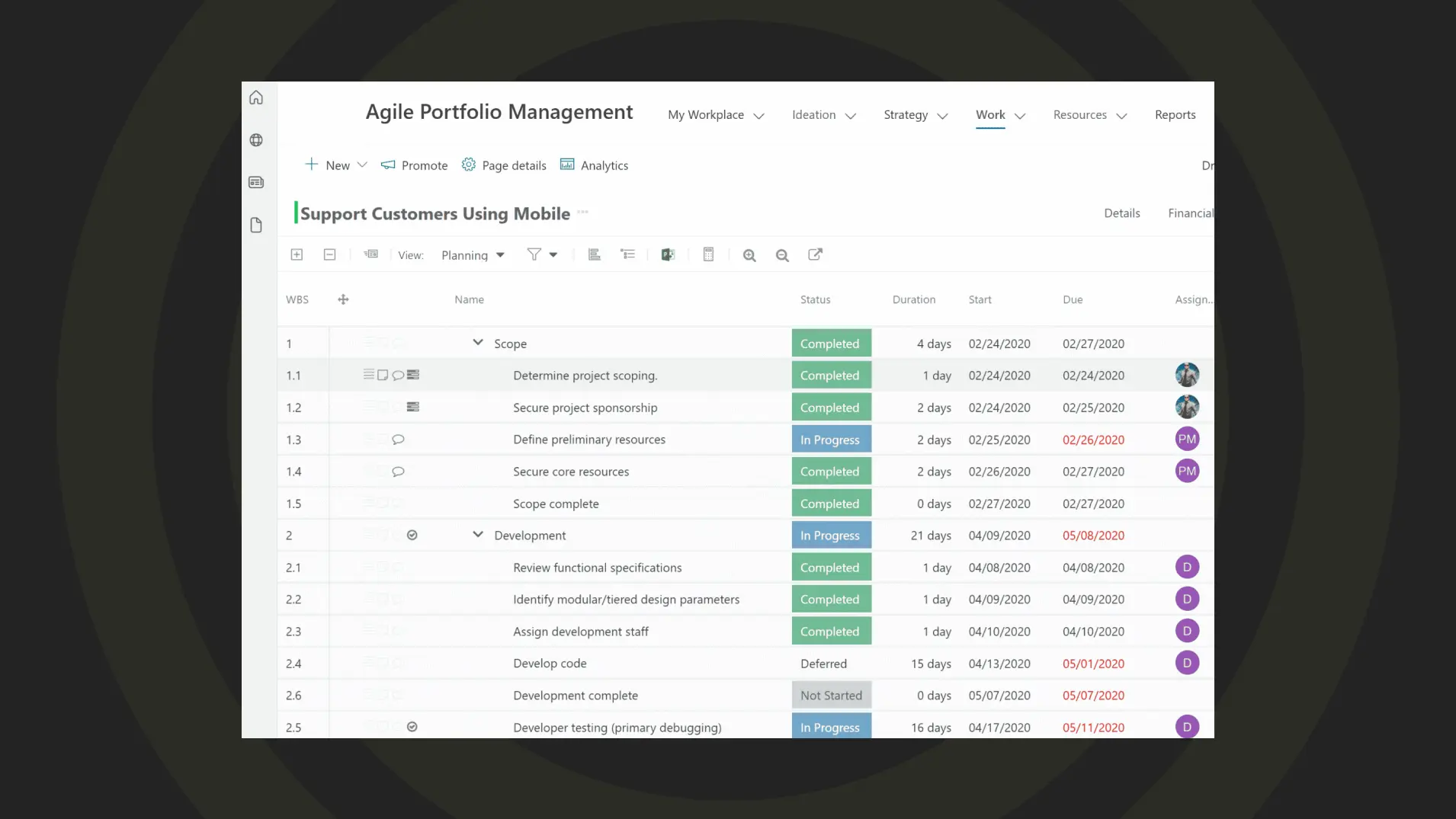Open the Planning view dropdown
Image resolution: width=1456 pixels, height=819 pixels.
pos(472,255)
